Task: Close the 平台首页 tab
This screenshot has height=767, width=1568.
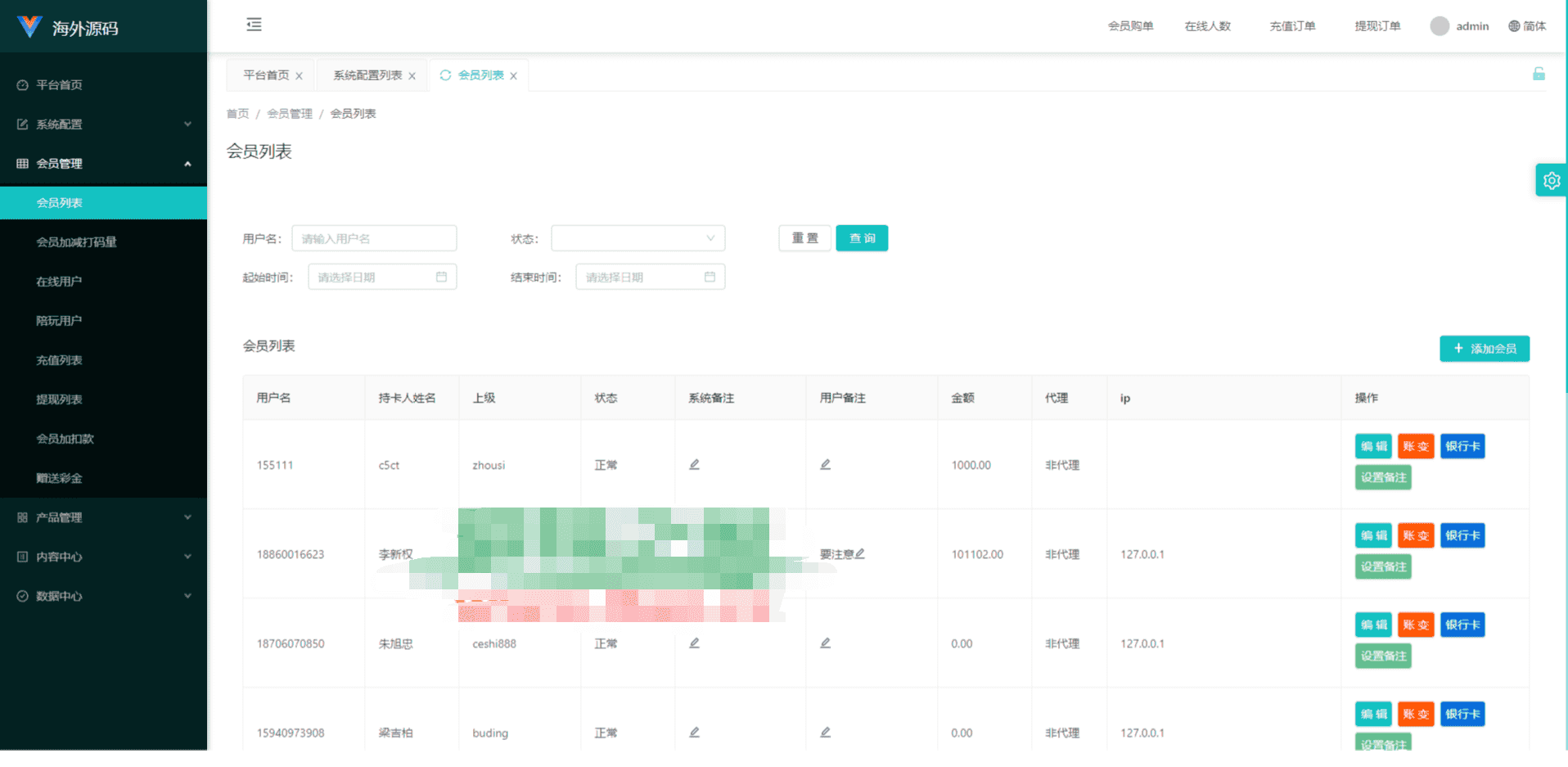Action: [x=300, y=76]
